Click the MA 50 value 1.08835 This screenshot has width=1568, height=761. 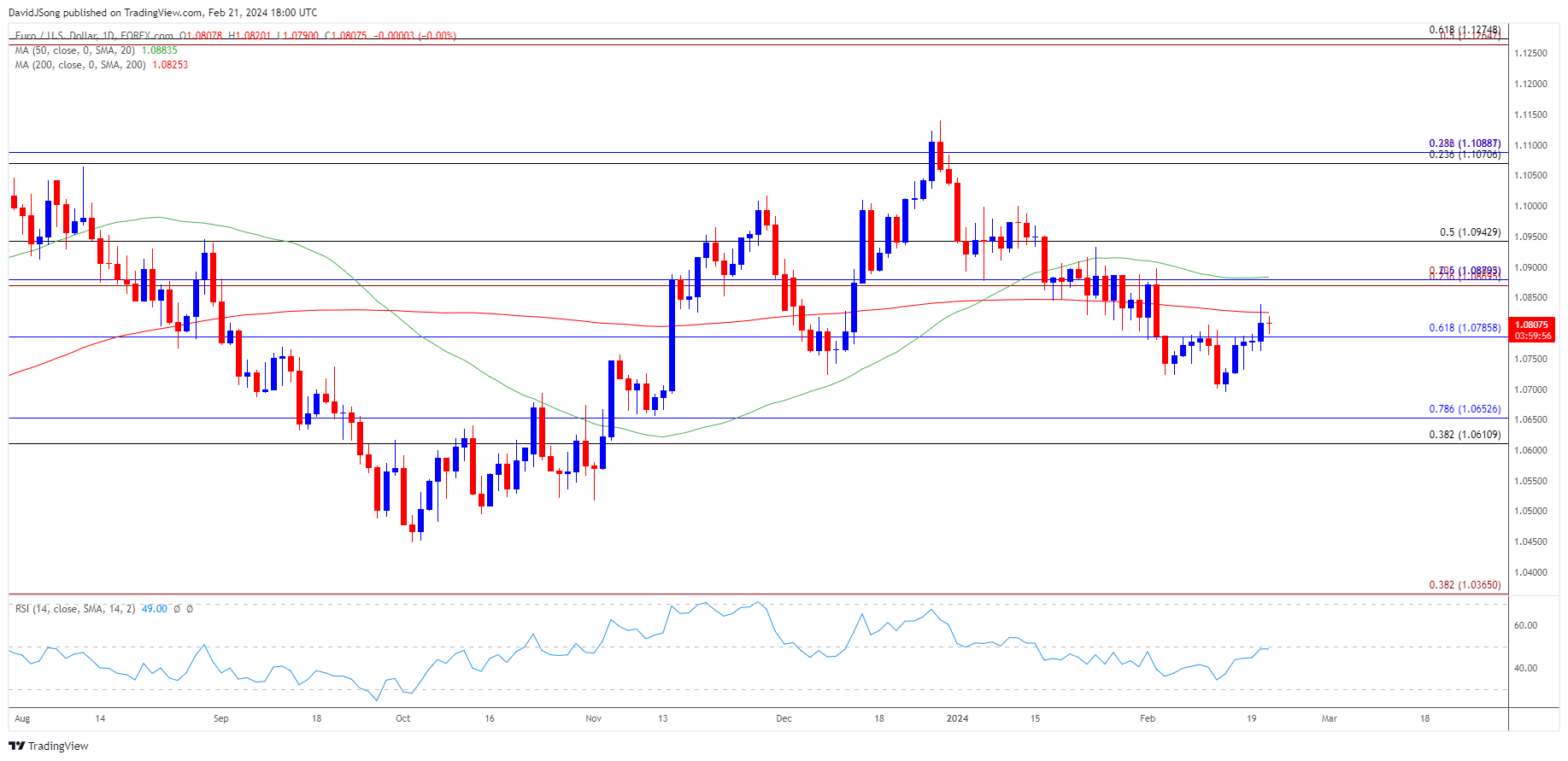click(159, 50)
